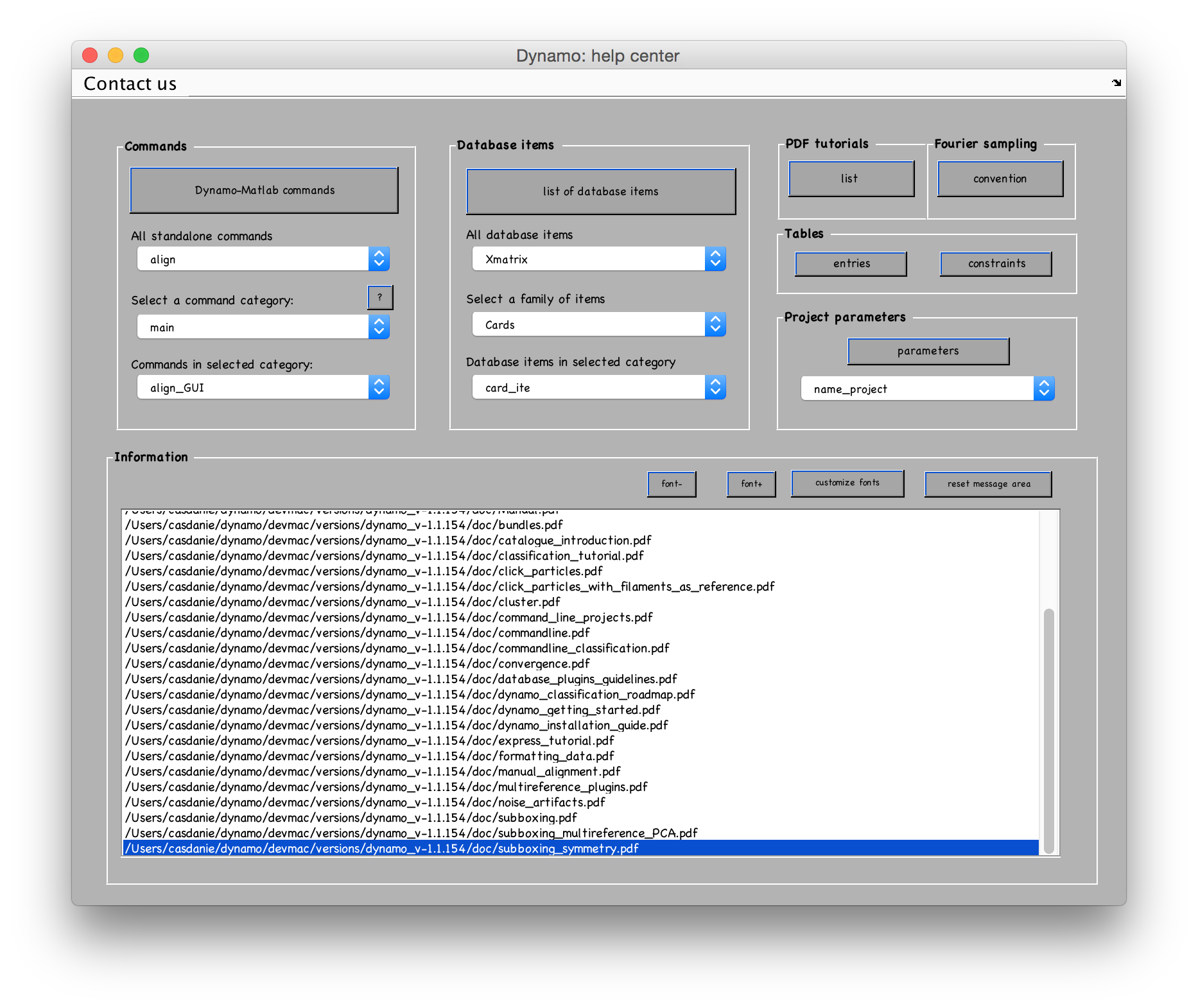Viewport: 1198px width, 1008px height.
Task: Select the classification_tutorial.pdf path line
Action: click(580, 556)
